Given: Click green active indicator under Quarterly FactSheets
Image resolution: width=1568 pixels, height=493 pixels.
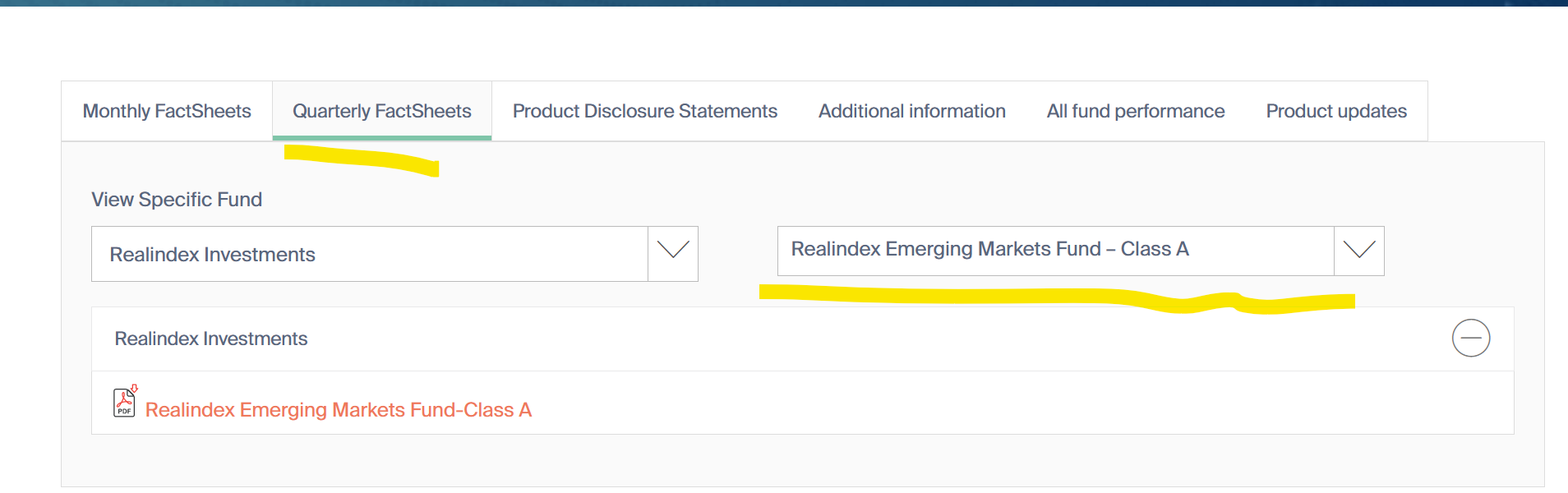Looking at the screenshot, I should tap(381, 138).
